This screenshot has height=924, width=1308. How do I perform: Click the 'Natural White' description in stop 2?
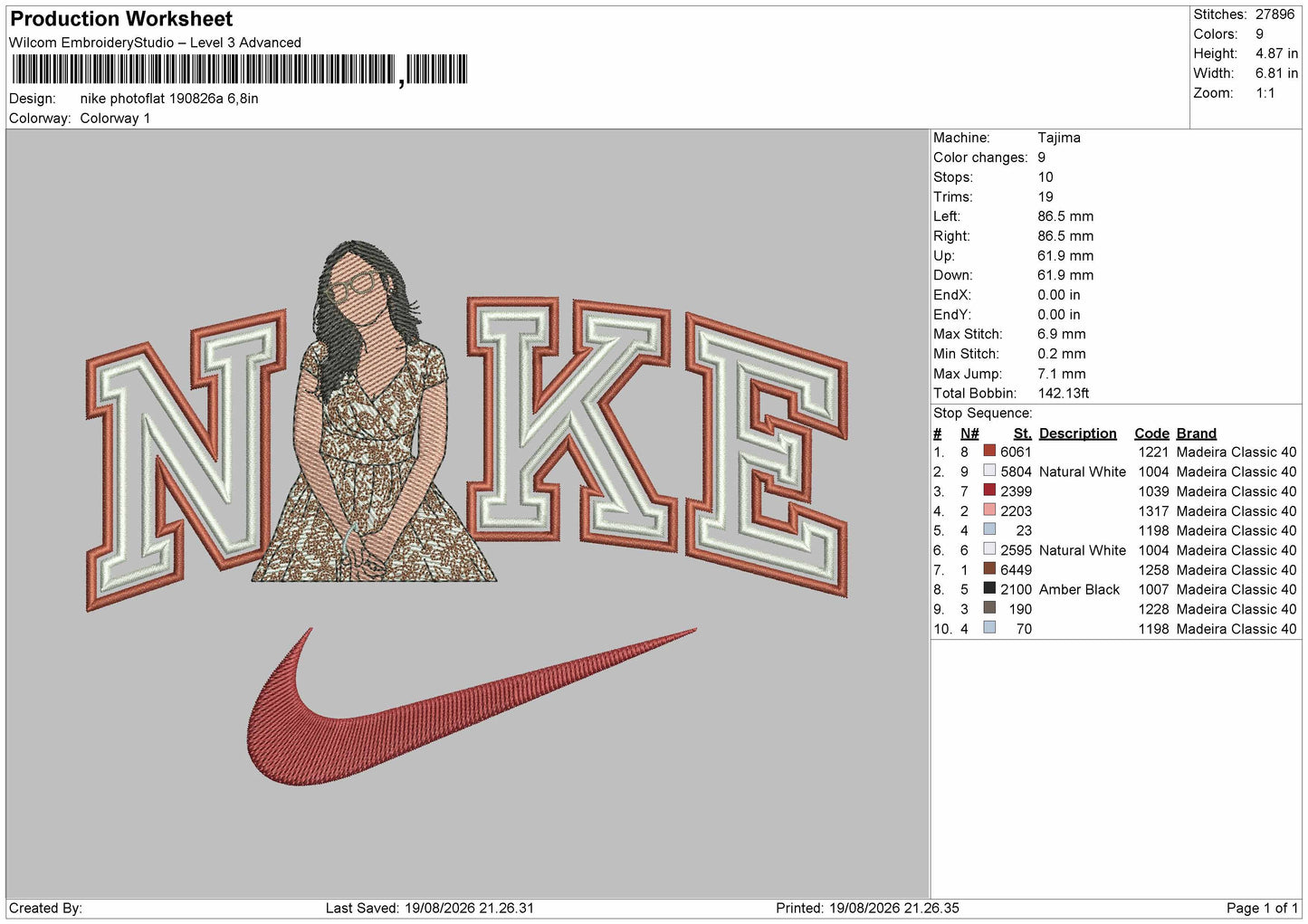[x=1083, y=472]
